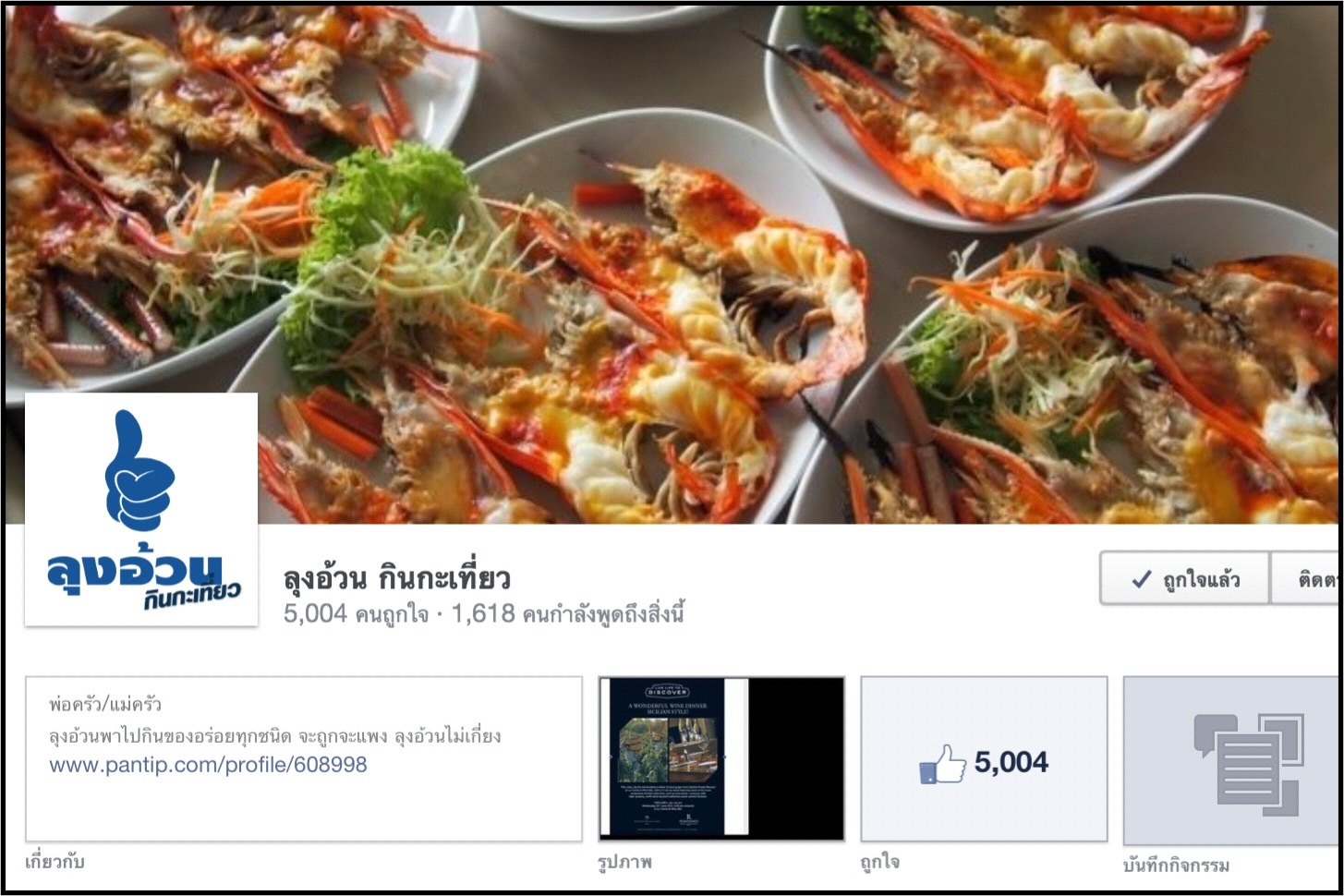Image resolution: width=1344 pixels, height=896 pixels.
Task: Click 1,618 คนกำลังพูดถึงสิ่งนี้ text
Action: click(568, 614)
